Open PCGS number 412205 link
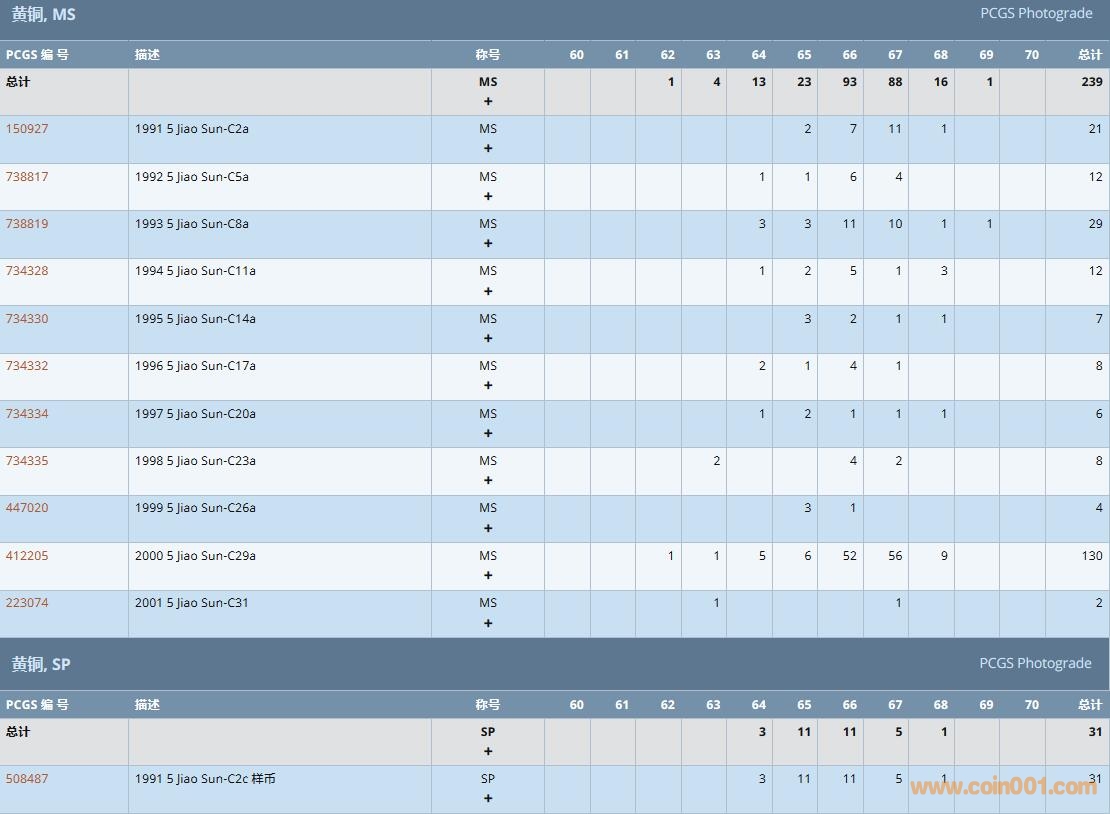 [x=27, y=556]
